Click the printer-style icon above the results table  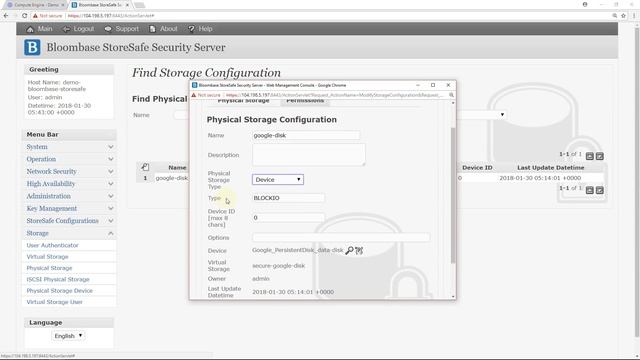(x=590, y=156)
